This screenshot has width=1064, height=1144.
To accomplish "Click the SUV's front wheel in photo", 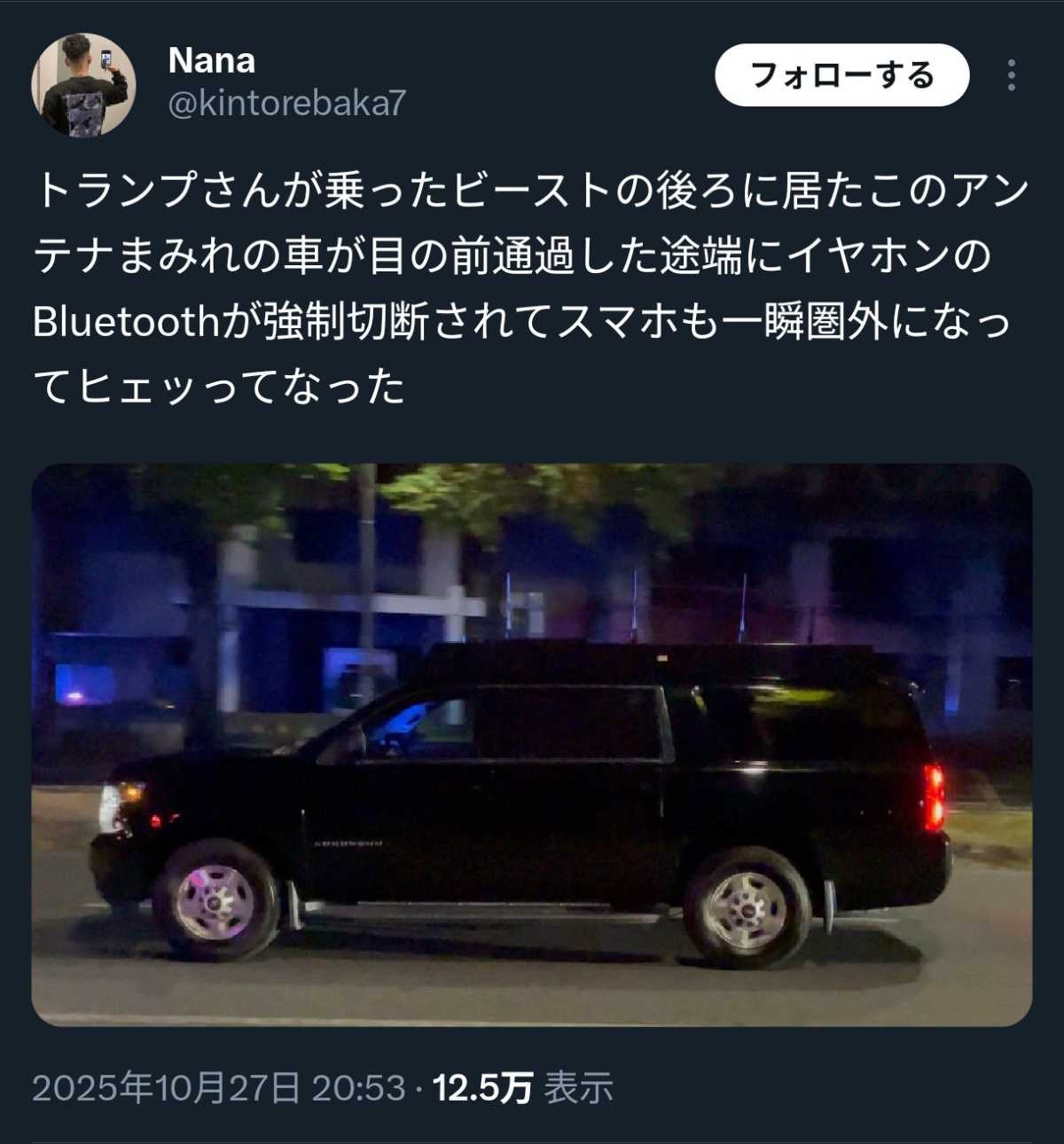I will tap(215, 902).
